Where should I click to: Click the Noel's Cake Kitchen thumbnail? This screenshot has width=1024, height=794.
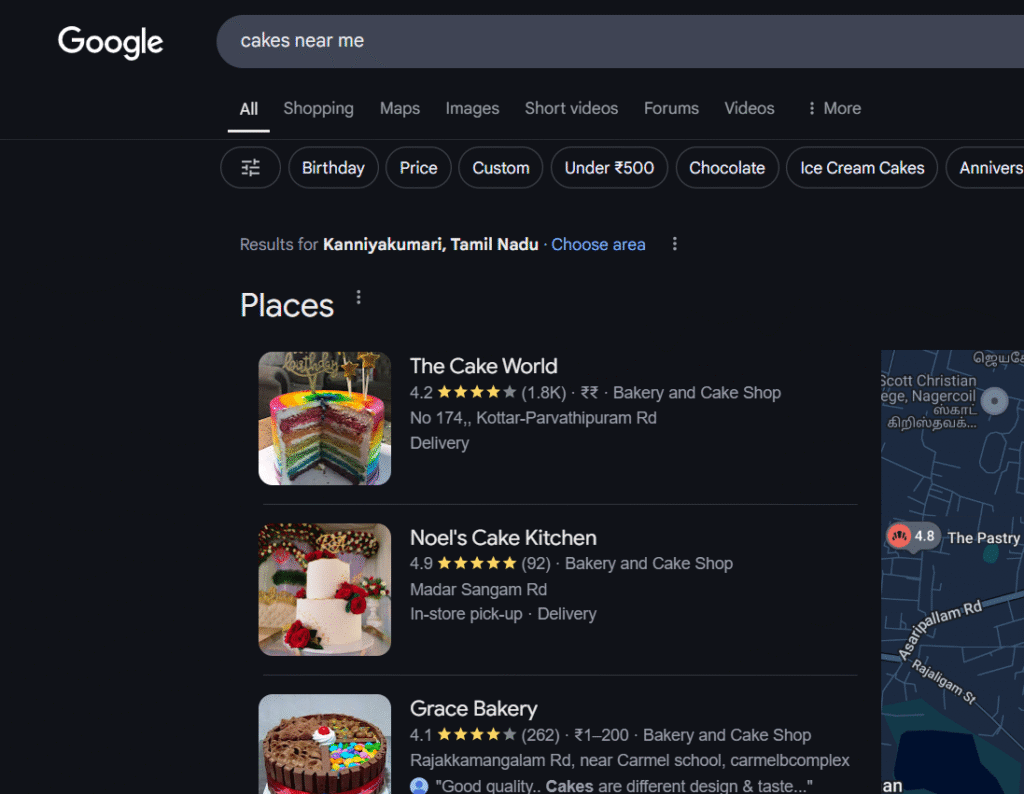click(x=324, y=589)
